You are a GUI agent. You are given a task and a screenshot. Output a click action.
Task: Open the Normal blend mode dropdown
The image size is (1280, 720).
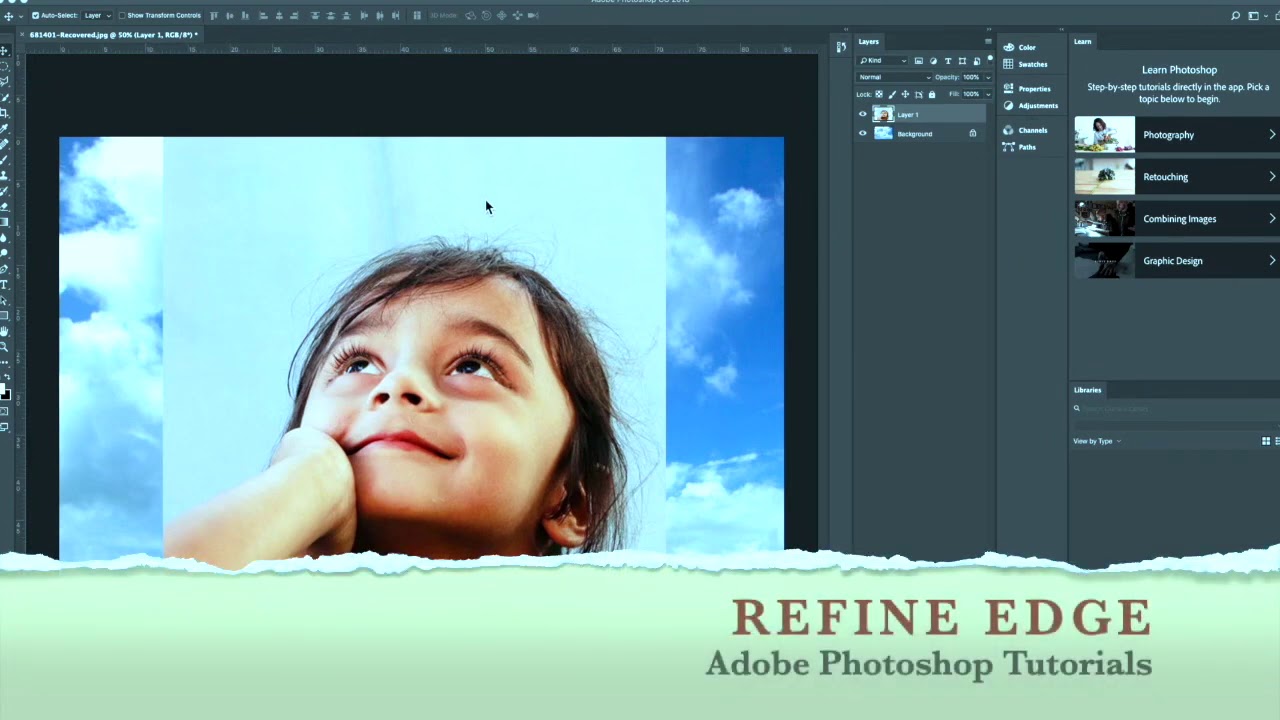pos(894,77)
